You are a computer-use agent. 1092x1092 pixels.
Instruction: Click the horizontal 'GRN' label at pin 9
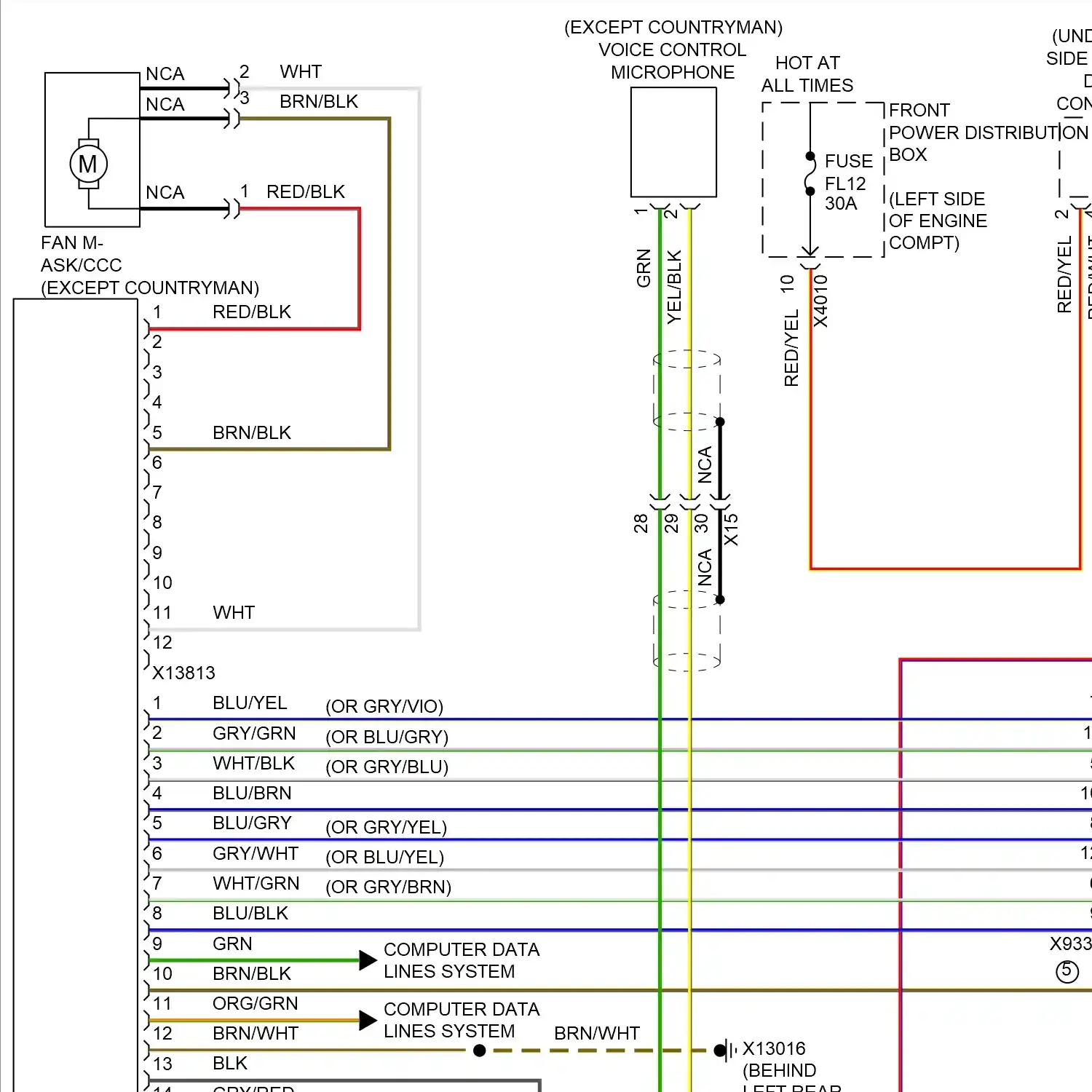(232, 943)
